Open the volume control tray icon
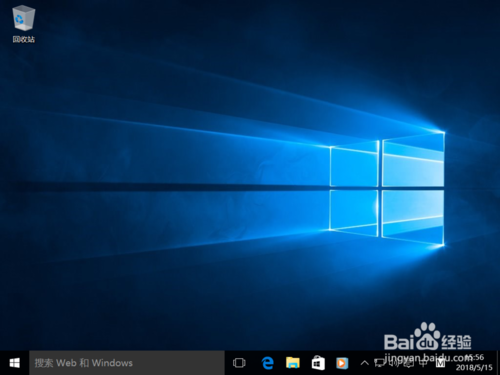The width and height of the screenshot is (500, 375). coord(395,363)
